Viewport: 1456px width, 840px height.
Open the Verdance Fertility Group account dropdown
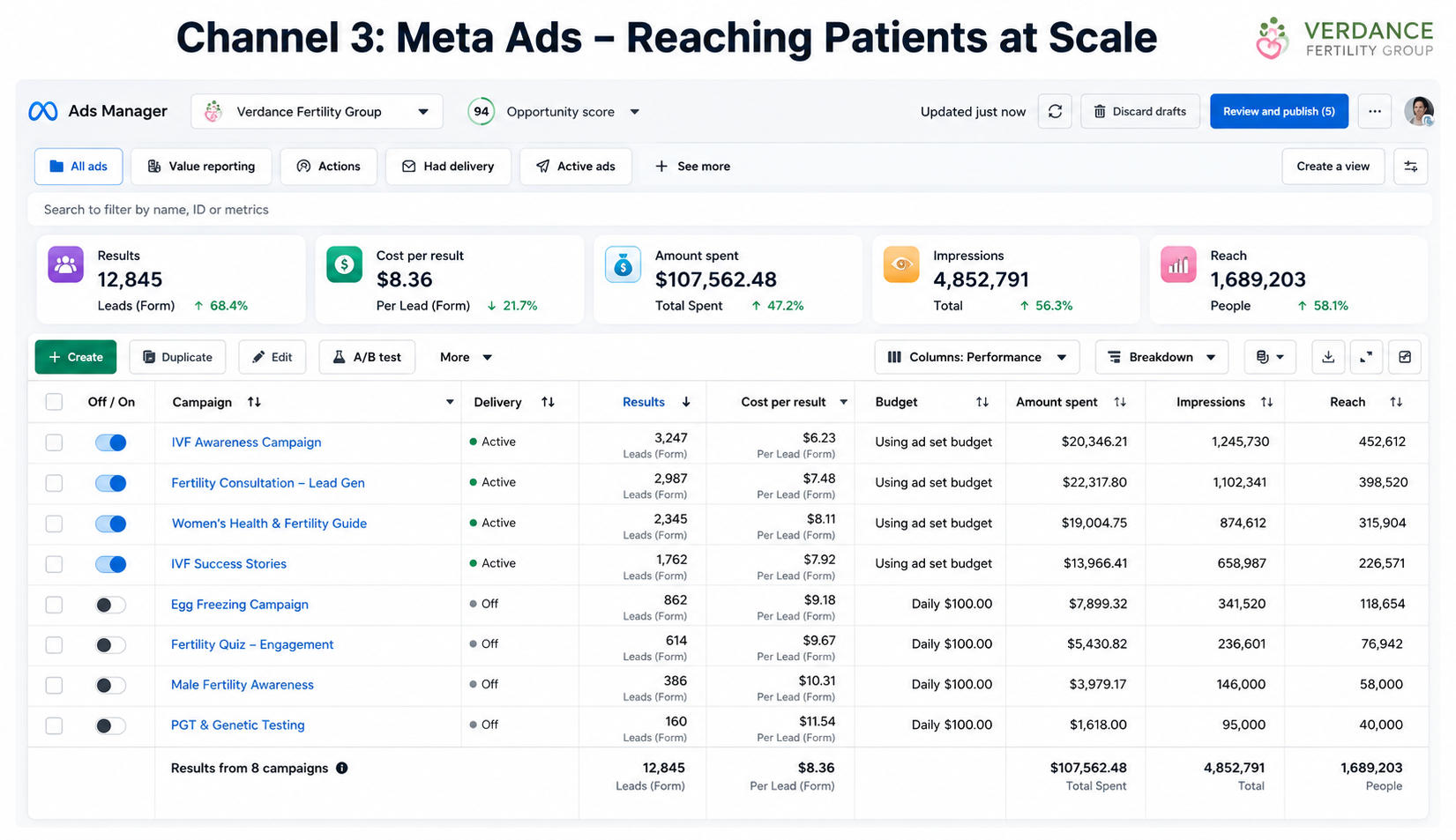coord(317,112)
